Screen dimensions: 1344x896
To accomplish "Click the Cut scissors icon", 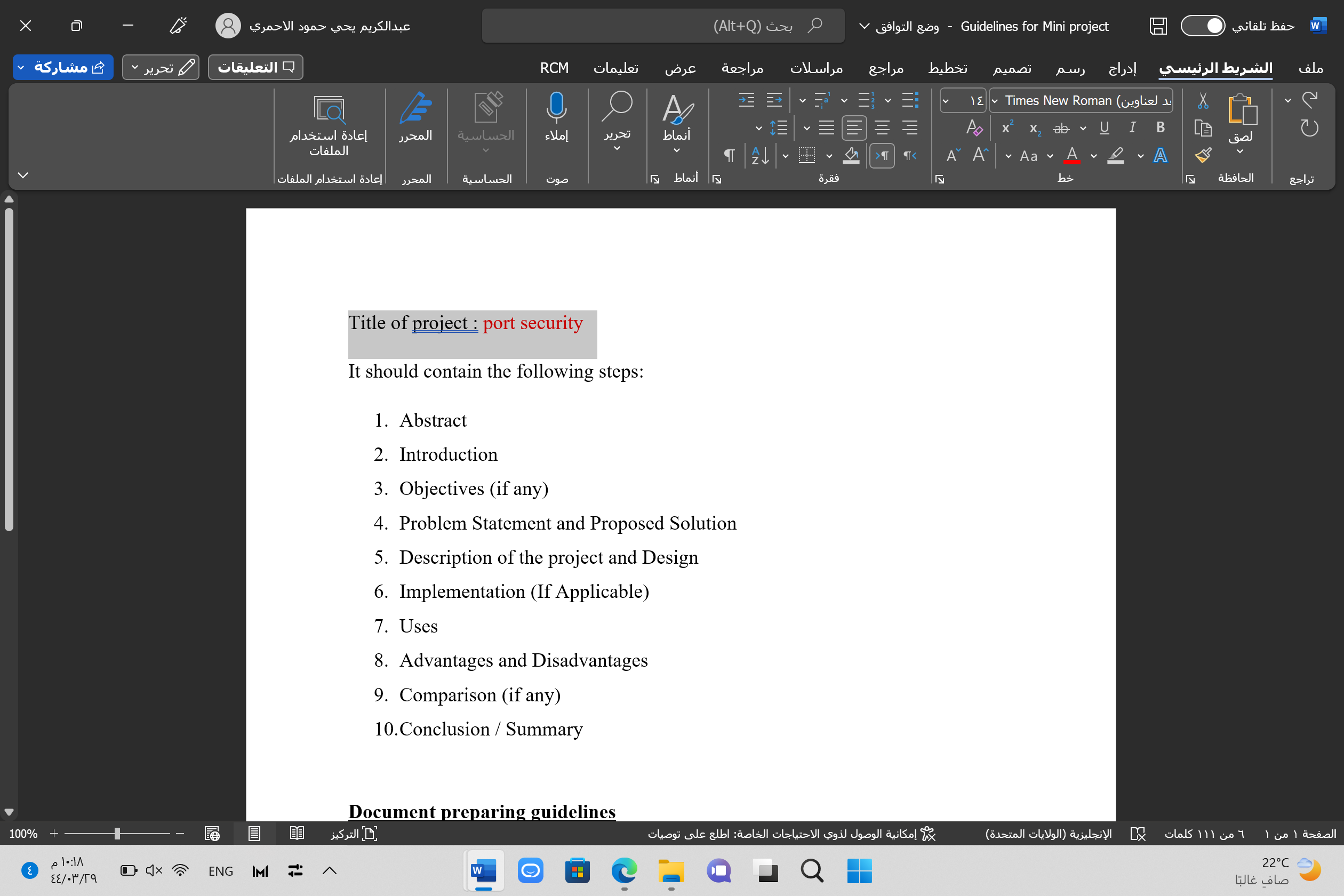I will (x=1202, y=101).
